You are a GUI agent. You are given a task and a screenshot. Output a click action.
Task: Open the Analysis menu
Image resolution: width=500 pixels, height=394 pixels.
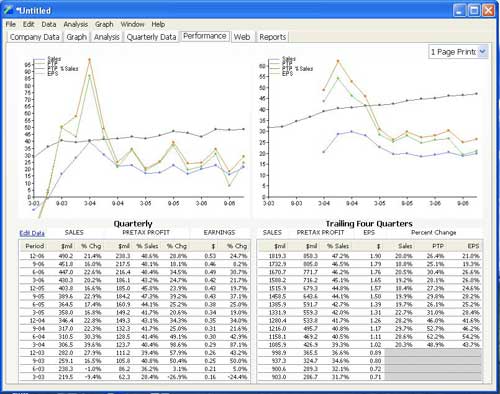pyautogui.click(x=76, y=24)
